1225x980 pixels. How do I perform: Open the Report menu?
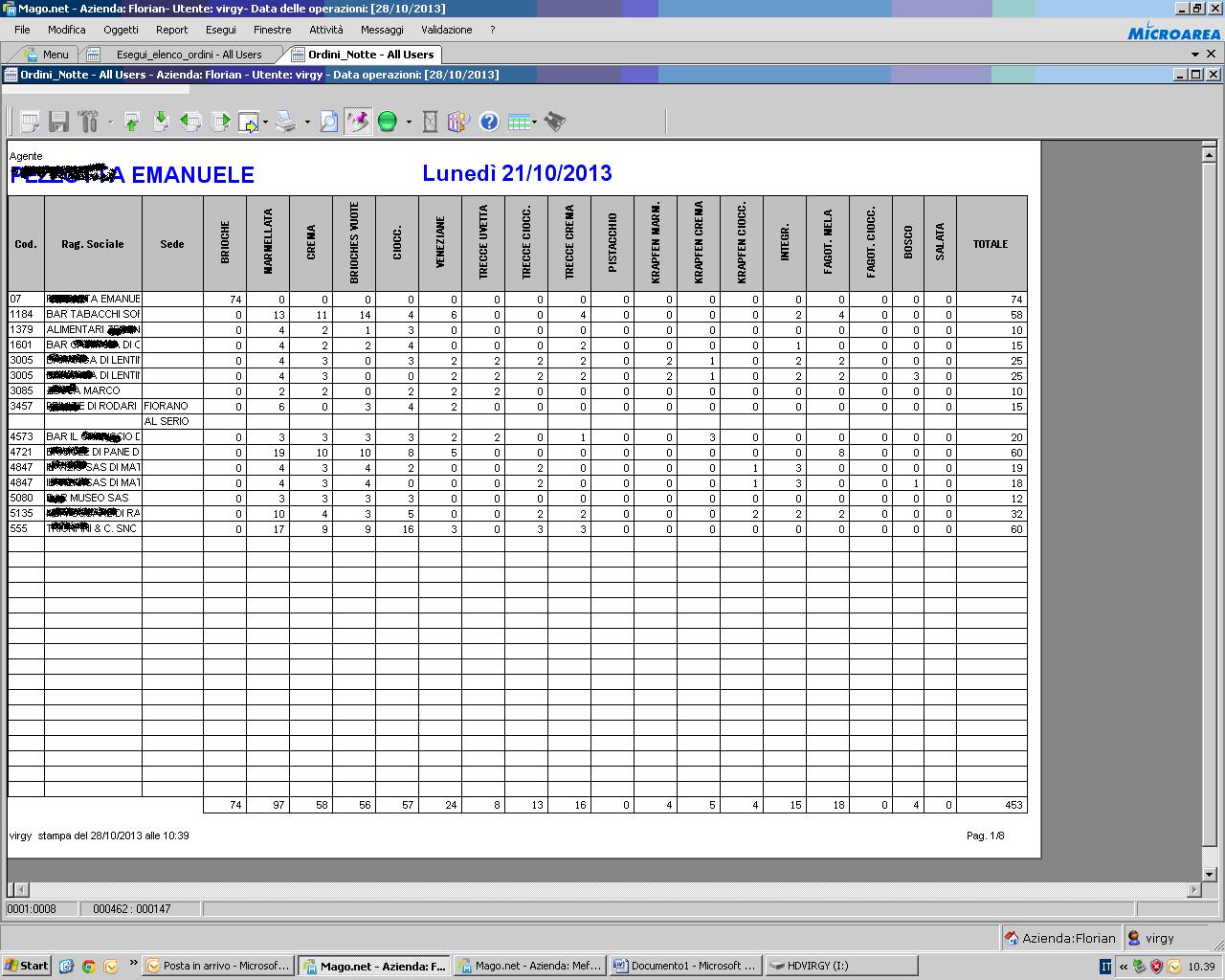pos(171,30)
